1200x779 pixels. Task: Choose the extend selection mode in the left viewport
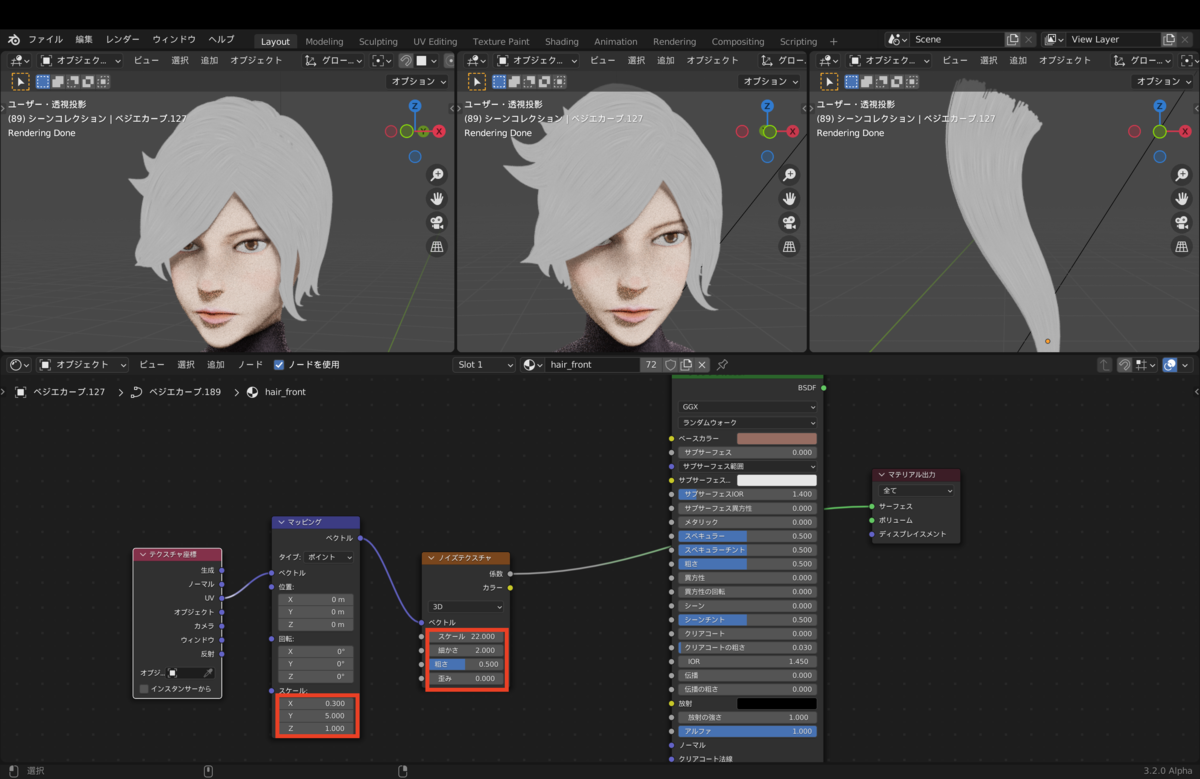58,82
